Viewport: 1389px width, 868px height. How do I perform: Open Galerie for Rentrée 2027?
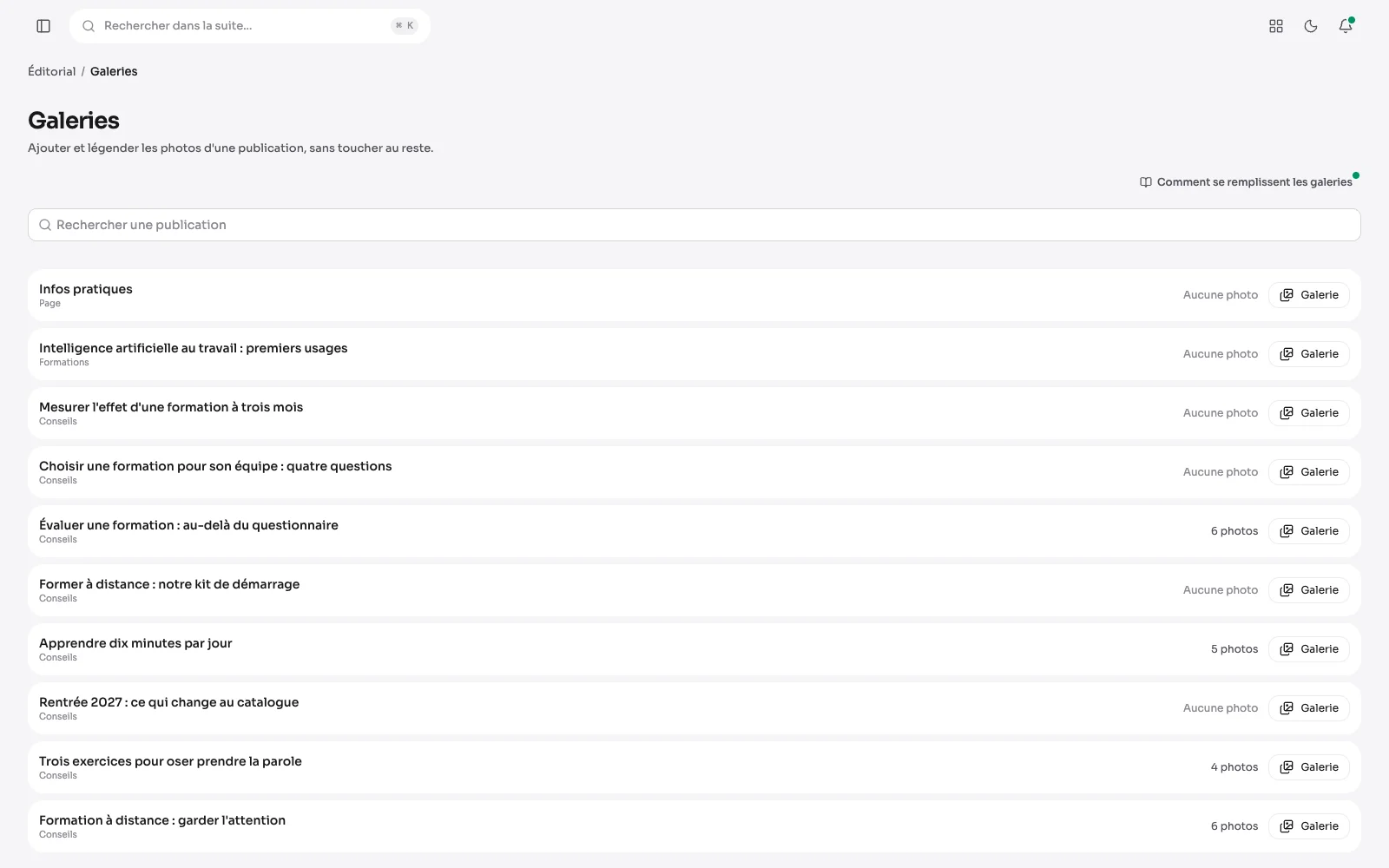tap(1309, 708)
